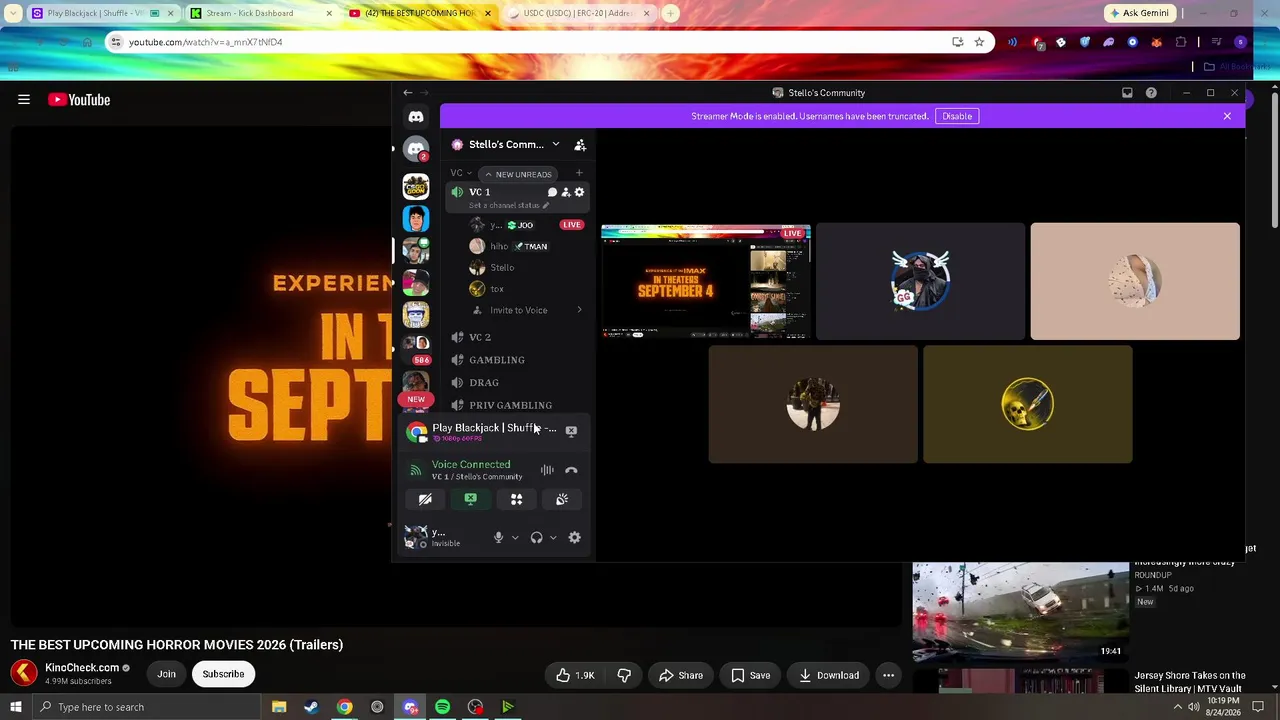Go to YouTube home via logo
The width and height of the screenshot is (1280, 720).
[79, 100]
